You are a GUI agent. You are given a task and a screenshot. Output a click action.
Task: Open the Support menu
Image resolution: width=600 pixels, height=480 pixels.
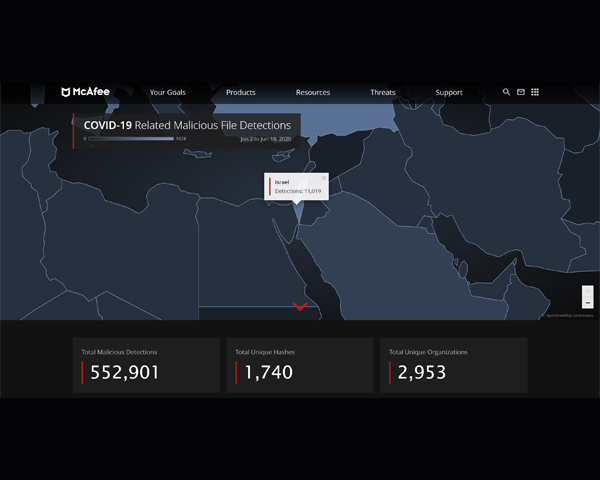tap(449, 92)
